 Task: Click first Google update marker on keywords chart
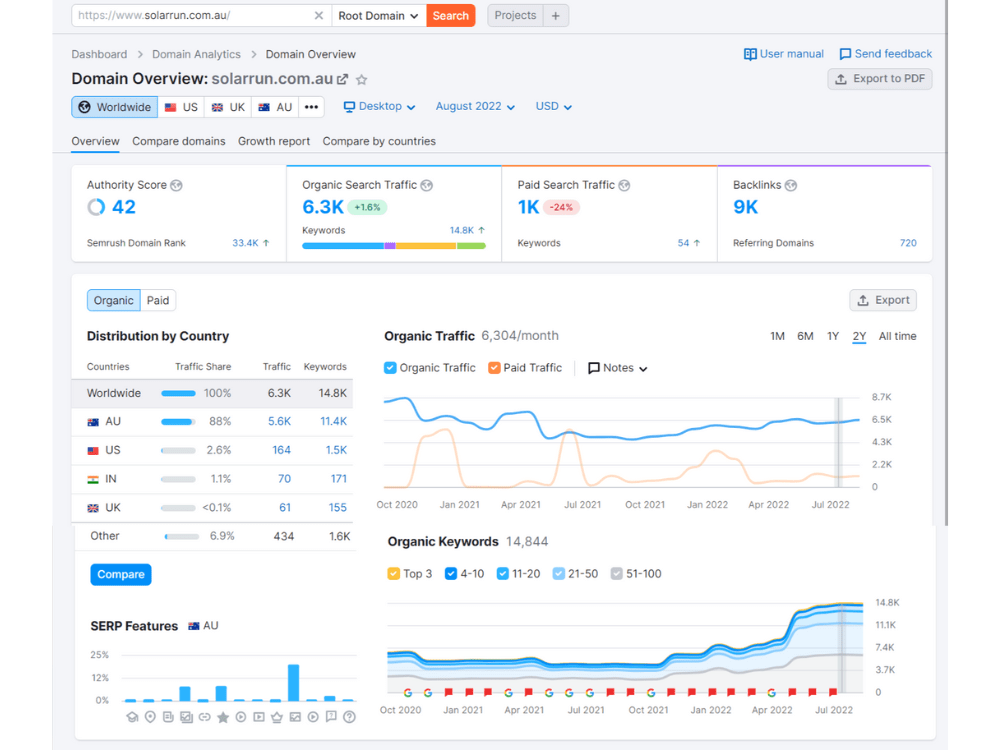(x=408, y=693)
